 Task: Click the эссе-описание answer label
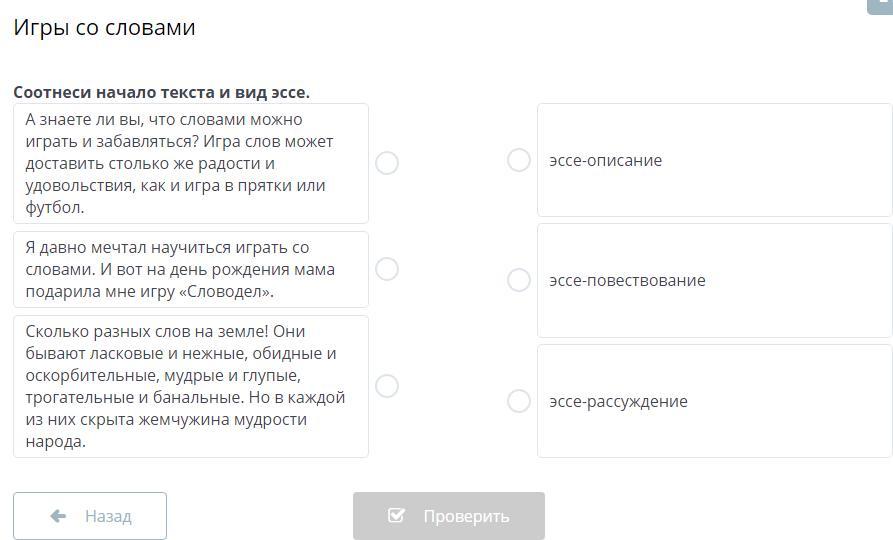pos(605,160)
